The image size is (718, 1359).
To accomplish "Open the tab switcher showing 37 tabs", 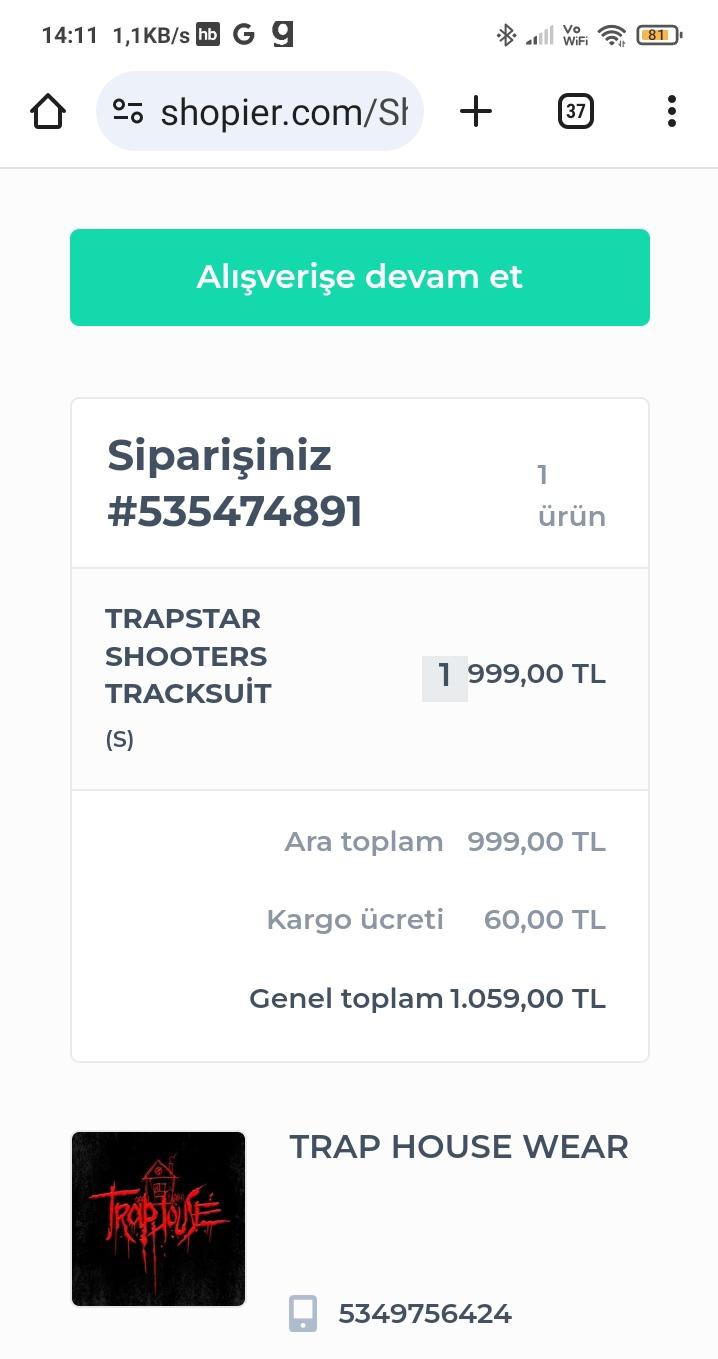I will click(575, 111).
